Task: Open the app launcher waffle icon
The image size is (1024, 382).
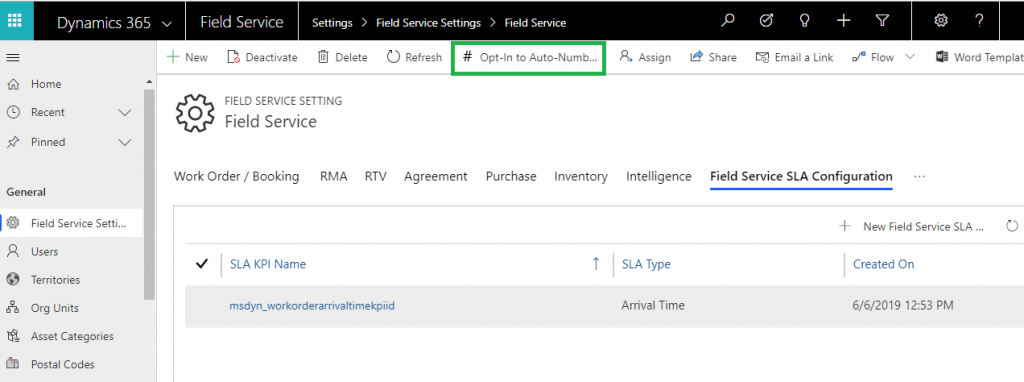Action: click(15, 20)
